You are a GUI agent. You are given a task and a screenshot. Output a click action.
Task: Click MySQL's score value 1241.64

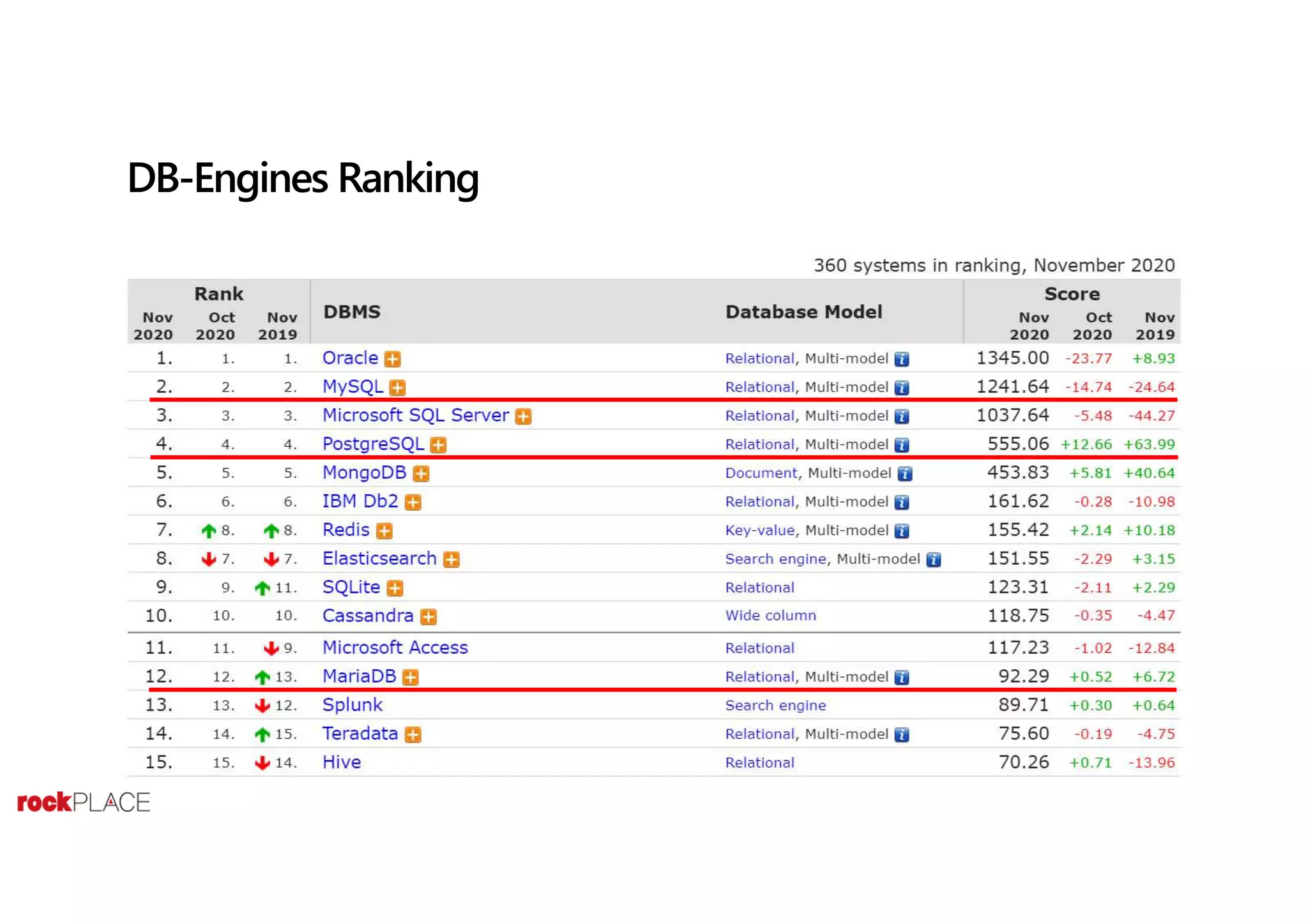[x=1013, y=387]
